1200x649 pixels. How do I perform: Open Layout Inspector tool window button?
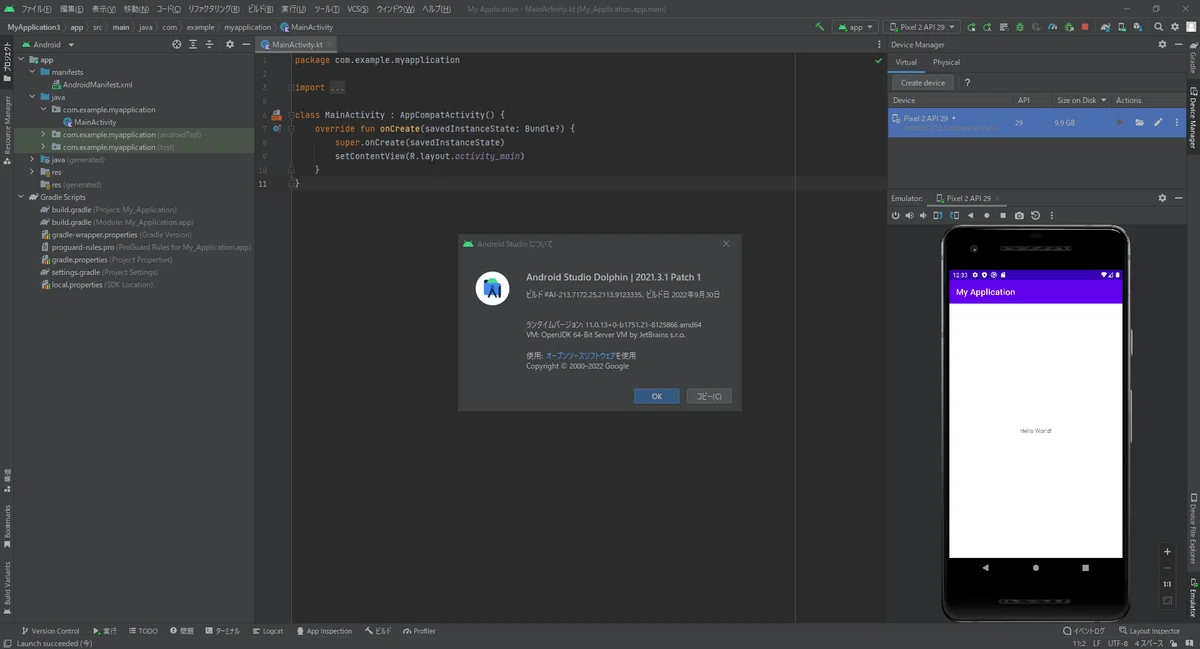pos(1150,631)
